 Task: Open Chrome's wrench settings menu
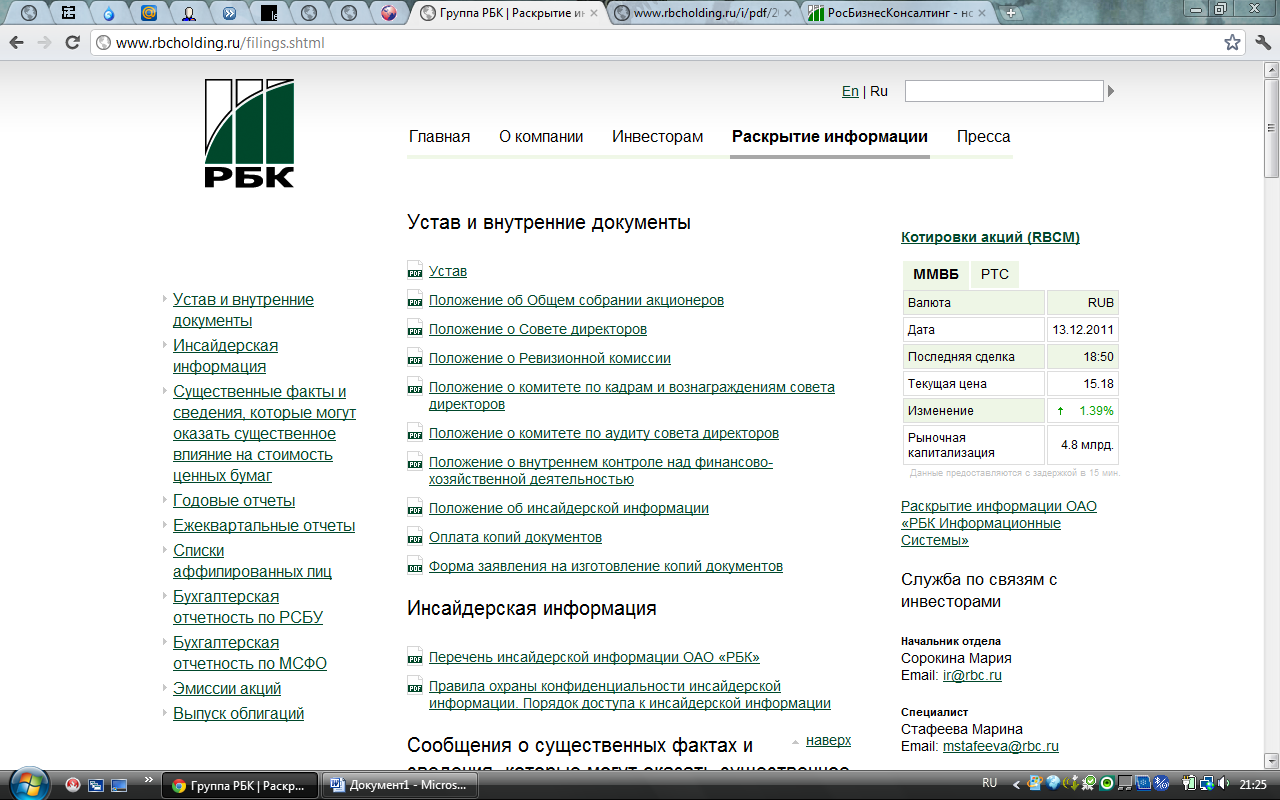click(1261, 43)
